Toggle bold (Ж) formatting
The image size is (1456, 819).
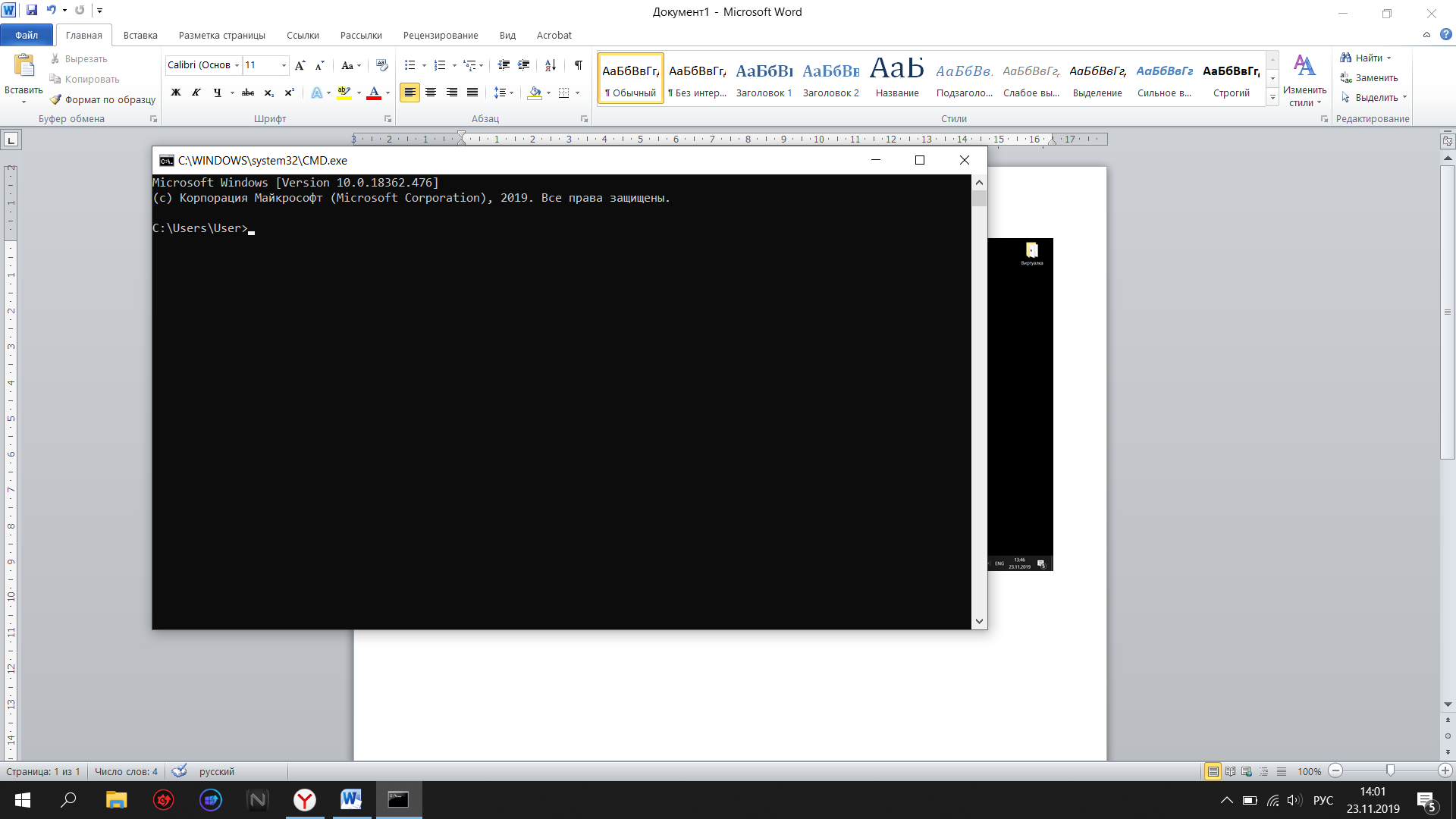tap(176, 93)
